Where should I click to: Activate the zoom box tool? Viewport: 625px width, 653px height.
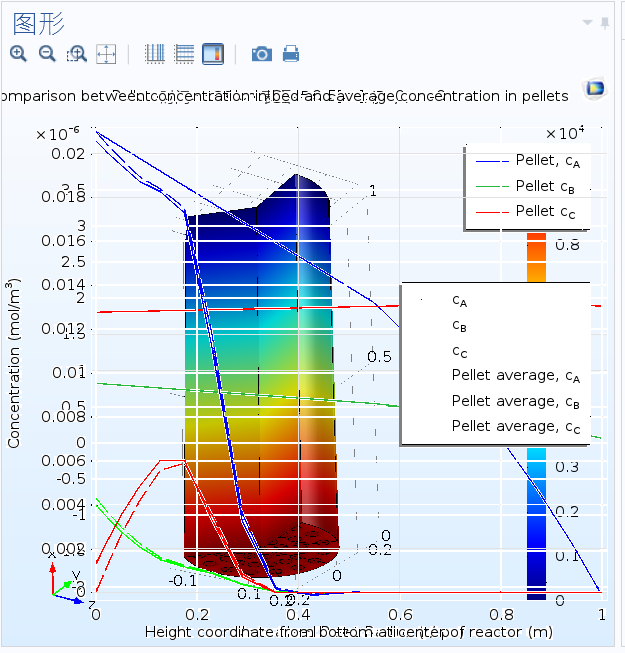[76, 54]
